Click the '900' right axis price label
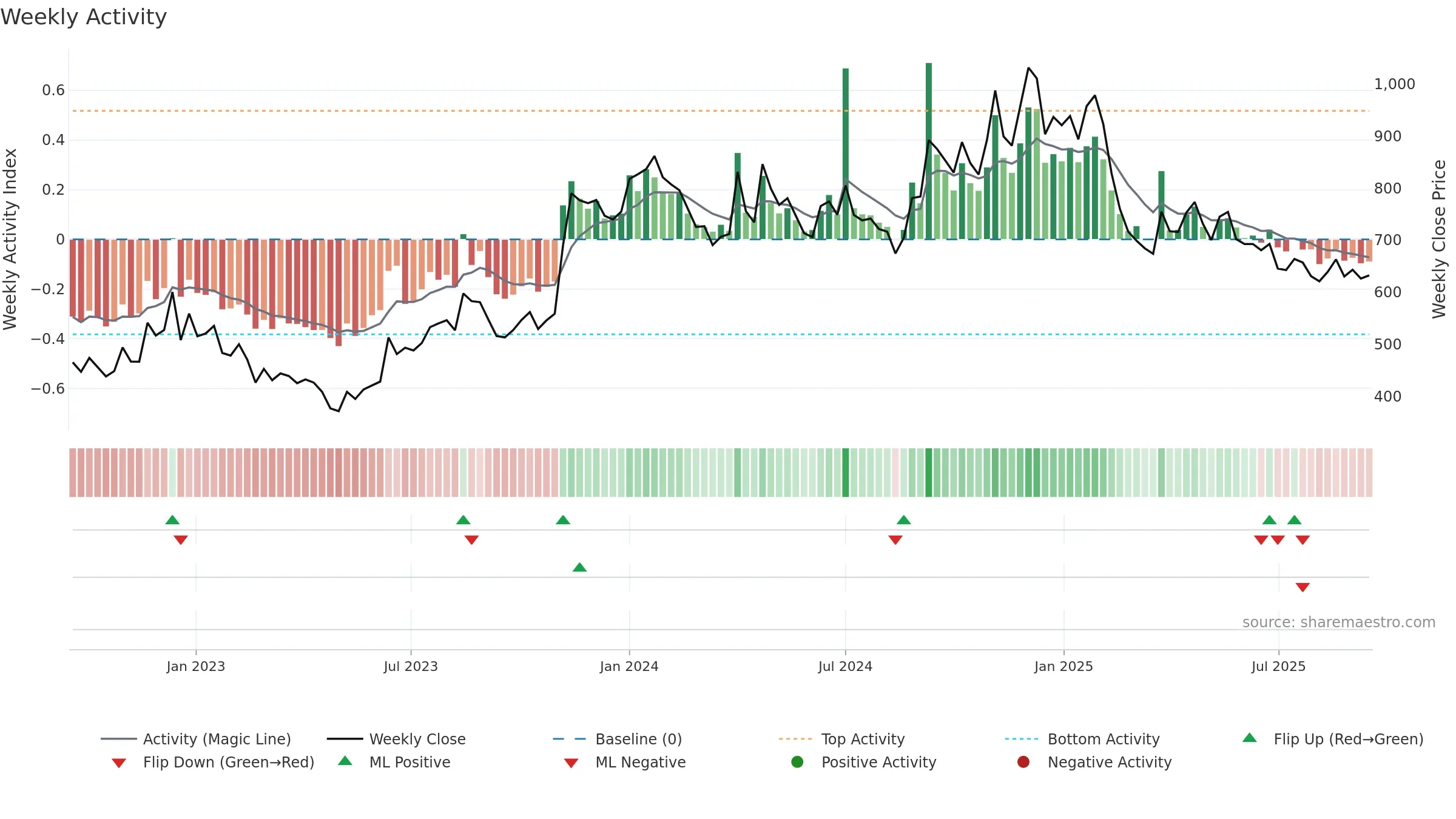 (x=1387, y=136)
